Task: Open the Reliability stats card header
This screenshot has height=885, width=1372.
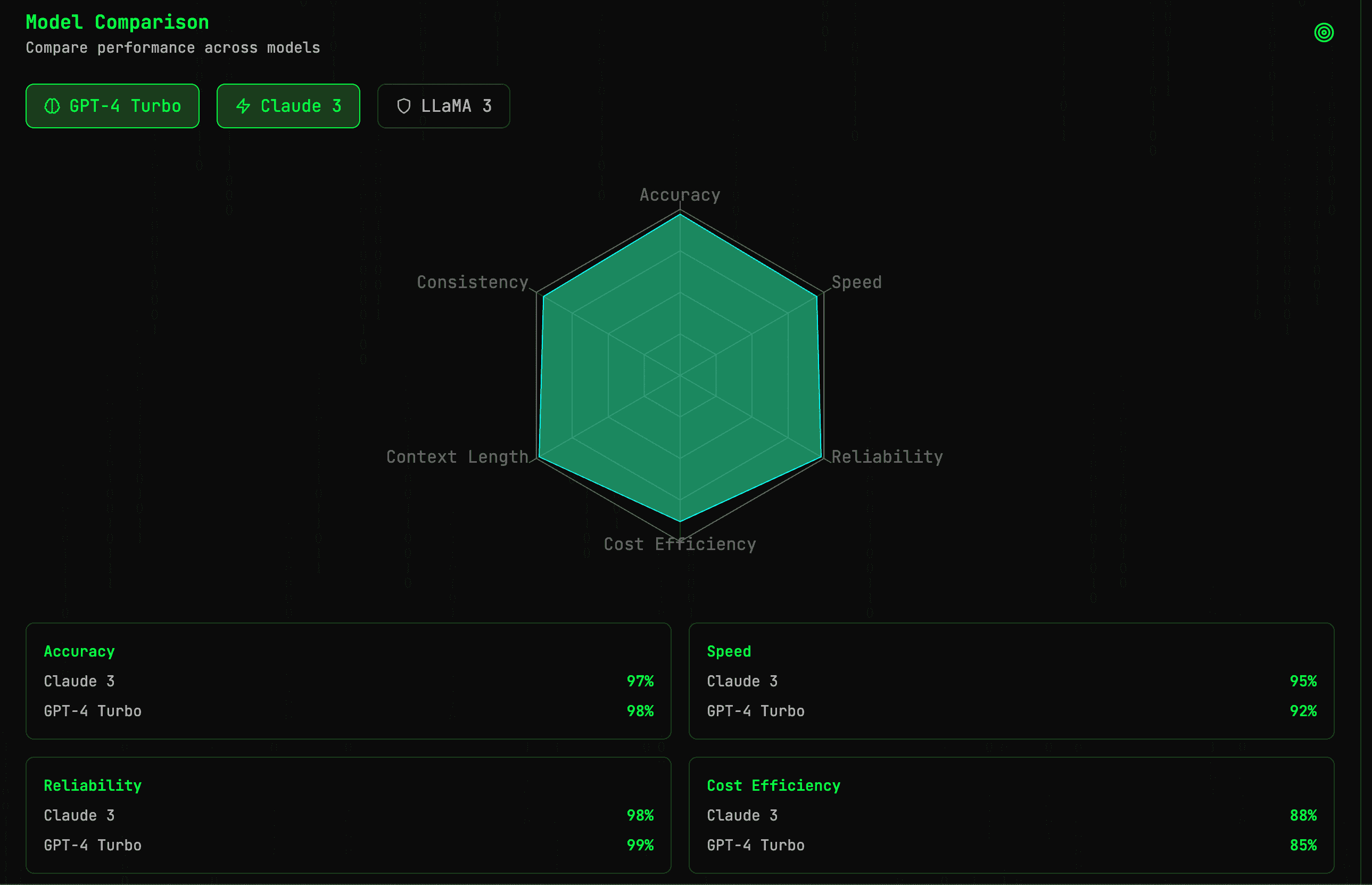Action: point(93,785)
